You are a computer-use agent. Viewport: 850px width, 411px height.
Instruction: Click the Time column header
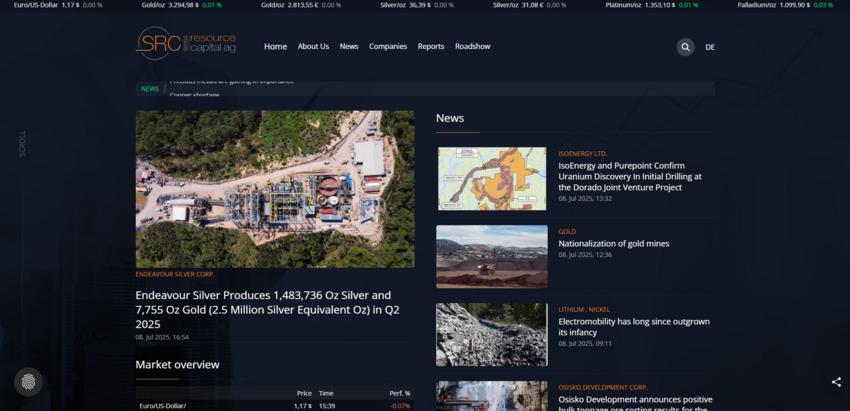[x=326, y=393]
